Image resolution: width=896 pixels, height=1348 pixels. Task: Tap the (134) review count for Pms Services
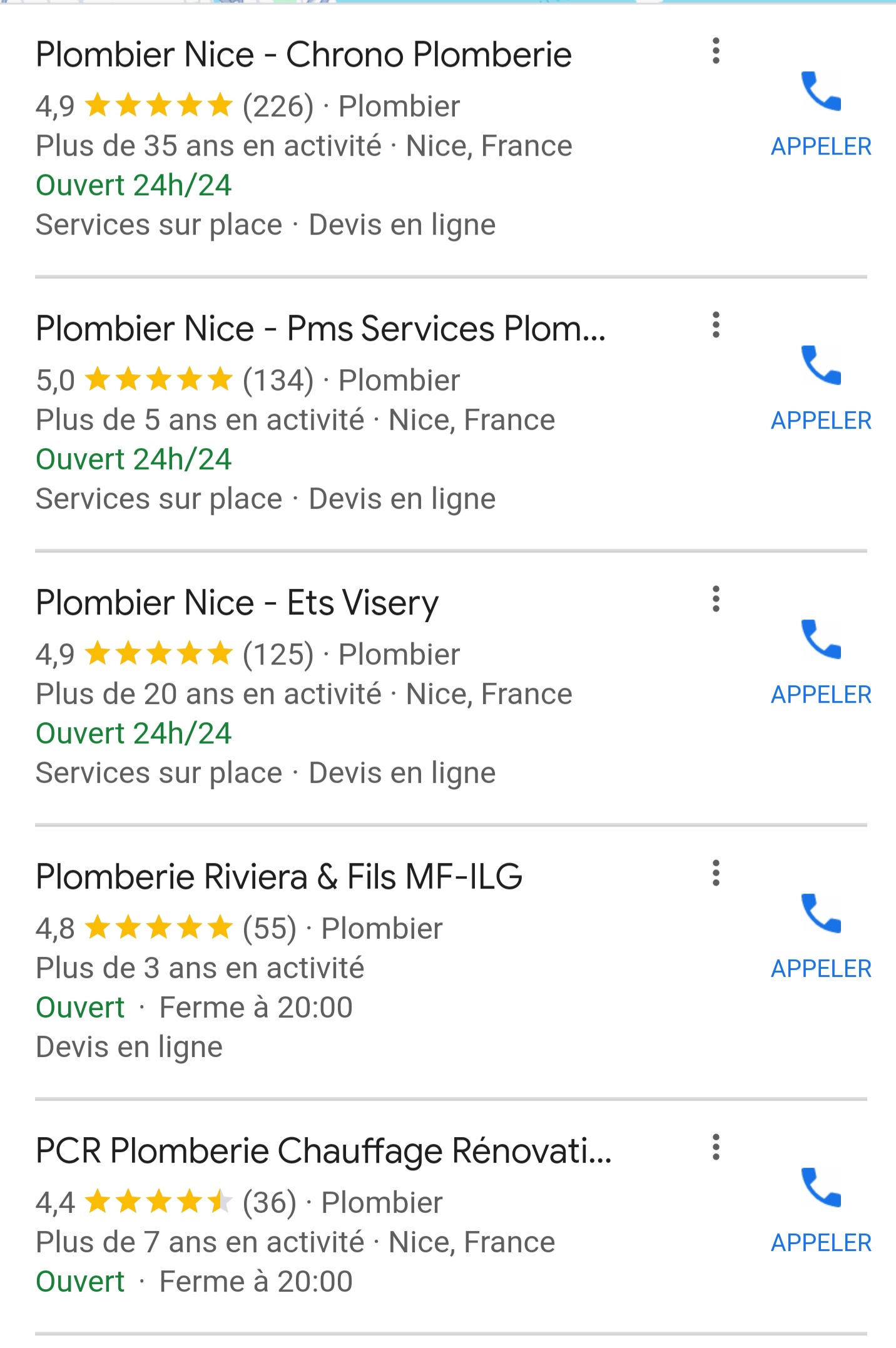tap(278, 380)
